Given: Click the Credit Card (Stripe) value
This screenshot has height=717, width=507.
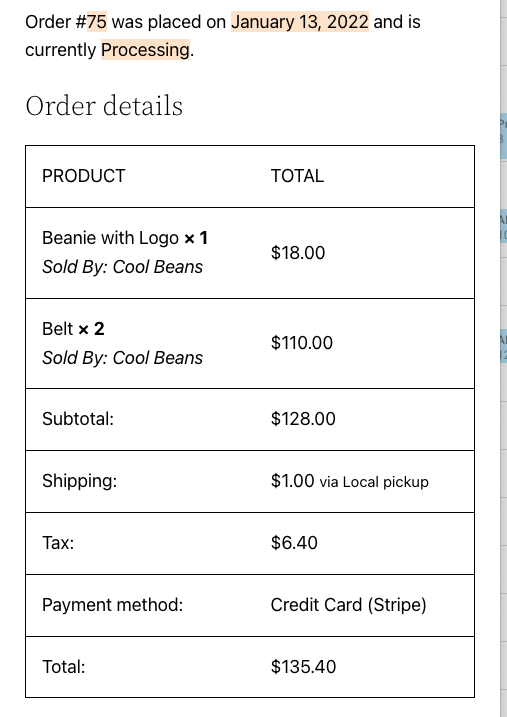Looking at the screenshot, I should [x=348, y=605].
